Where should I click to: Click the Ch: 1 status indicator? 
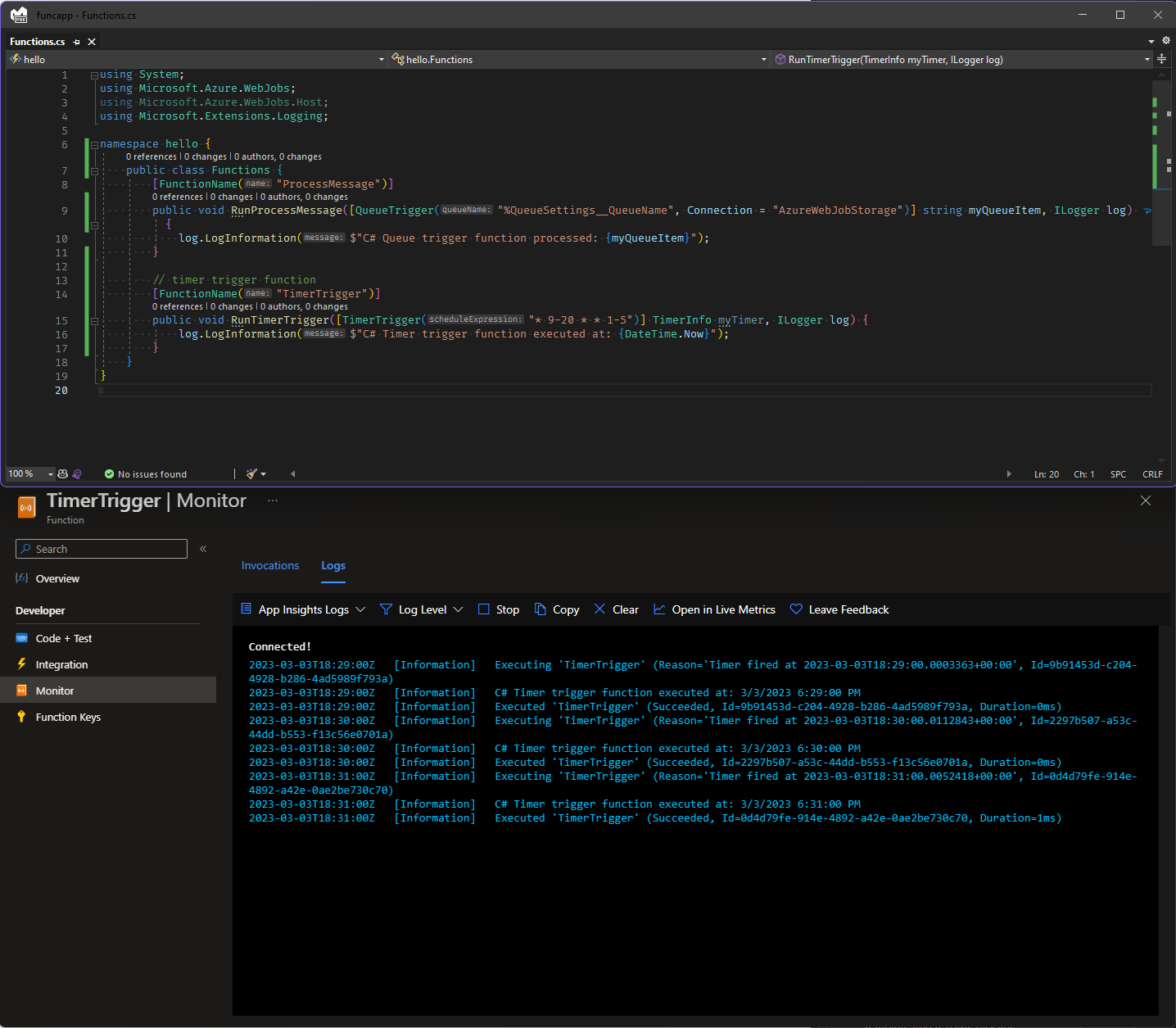[x=1083, y=474]
